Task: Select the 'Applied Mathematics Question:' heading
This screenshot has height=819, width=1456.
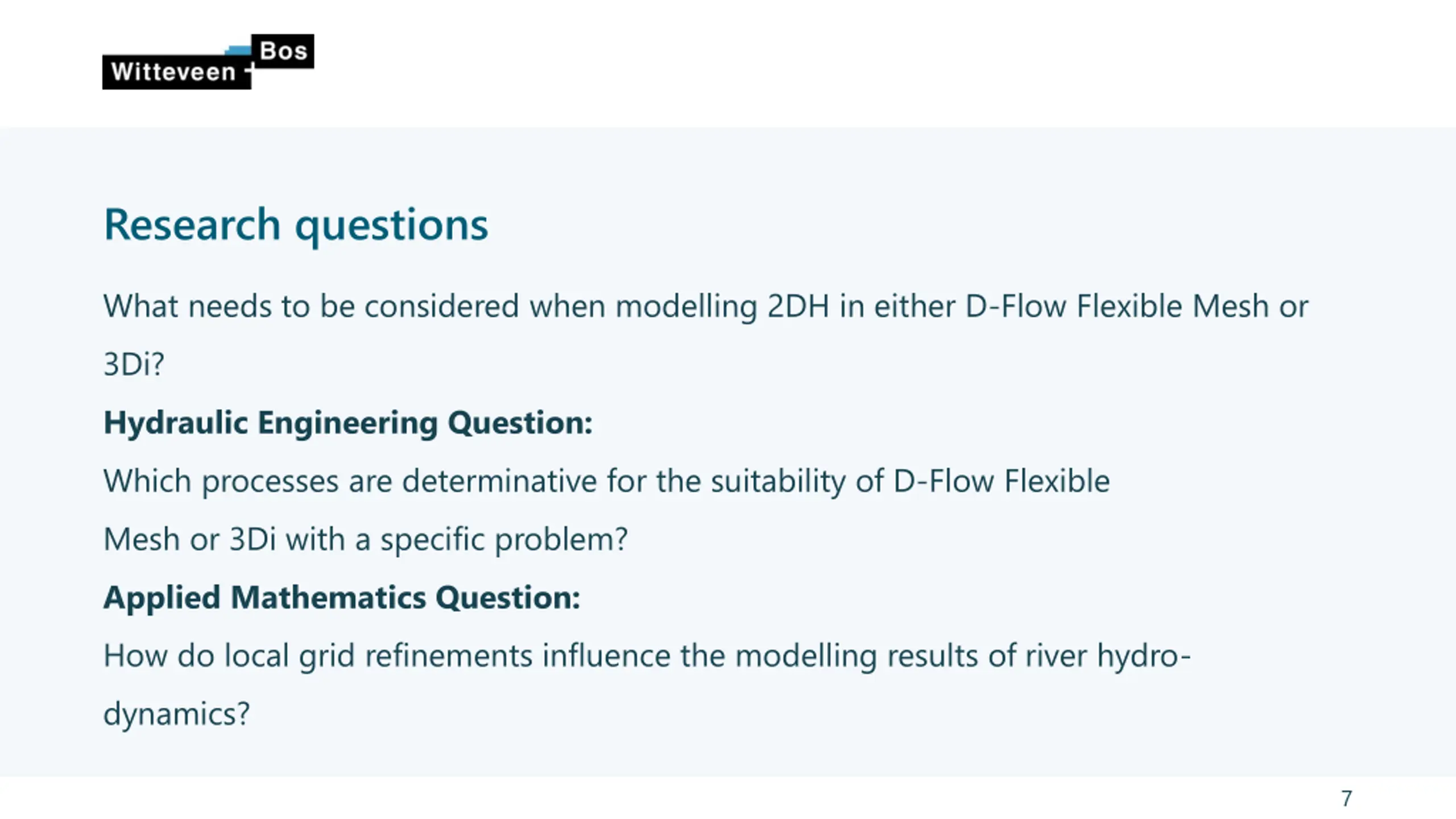Action: (342, 598)
